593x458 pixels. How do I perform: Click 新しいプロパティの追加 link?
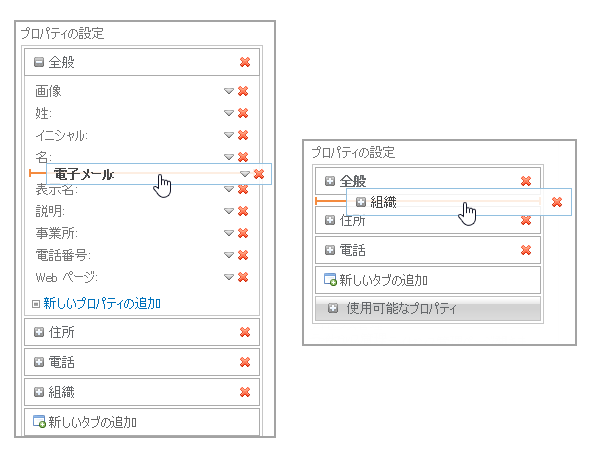pyautogui.click(x=102, y=303)
